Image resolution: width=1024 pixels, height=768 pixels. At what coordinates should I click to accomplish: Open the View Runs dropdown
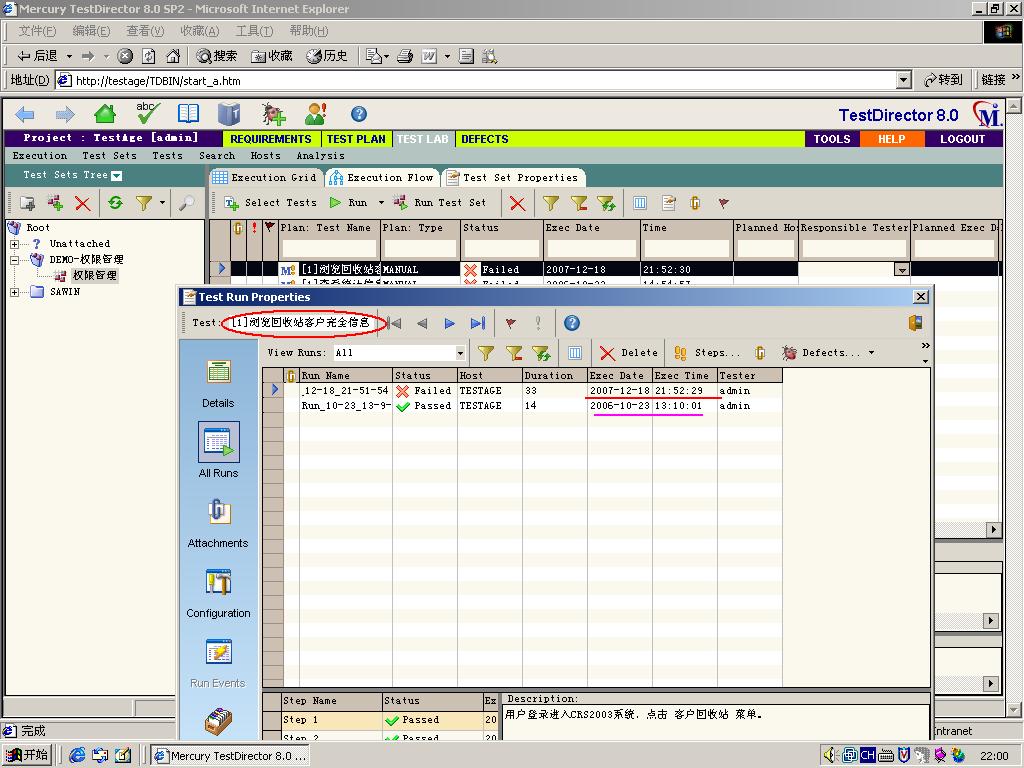[459, 352]
